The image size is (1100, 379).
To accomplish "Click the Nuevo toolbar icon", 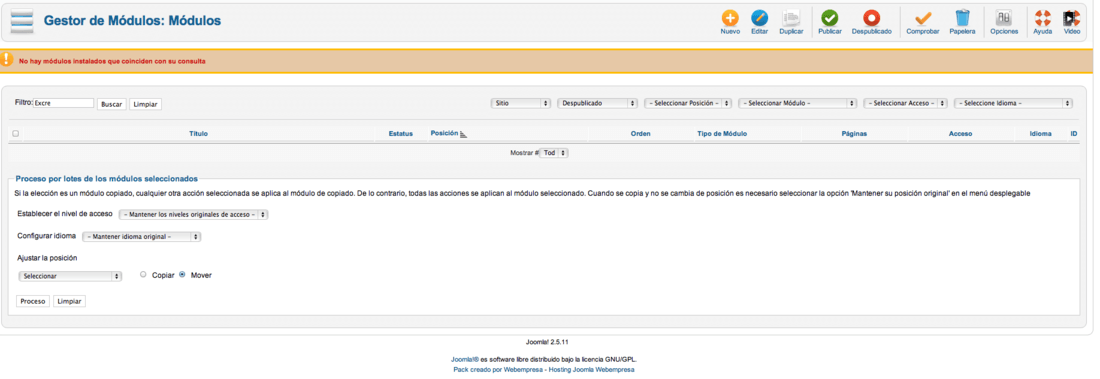I will point(730,18).
